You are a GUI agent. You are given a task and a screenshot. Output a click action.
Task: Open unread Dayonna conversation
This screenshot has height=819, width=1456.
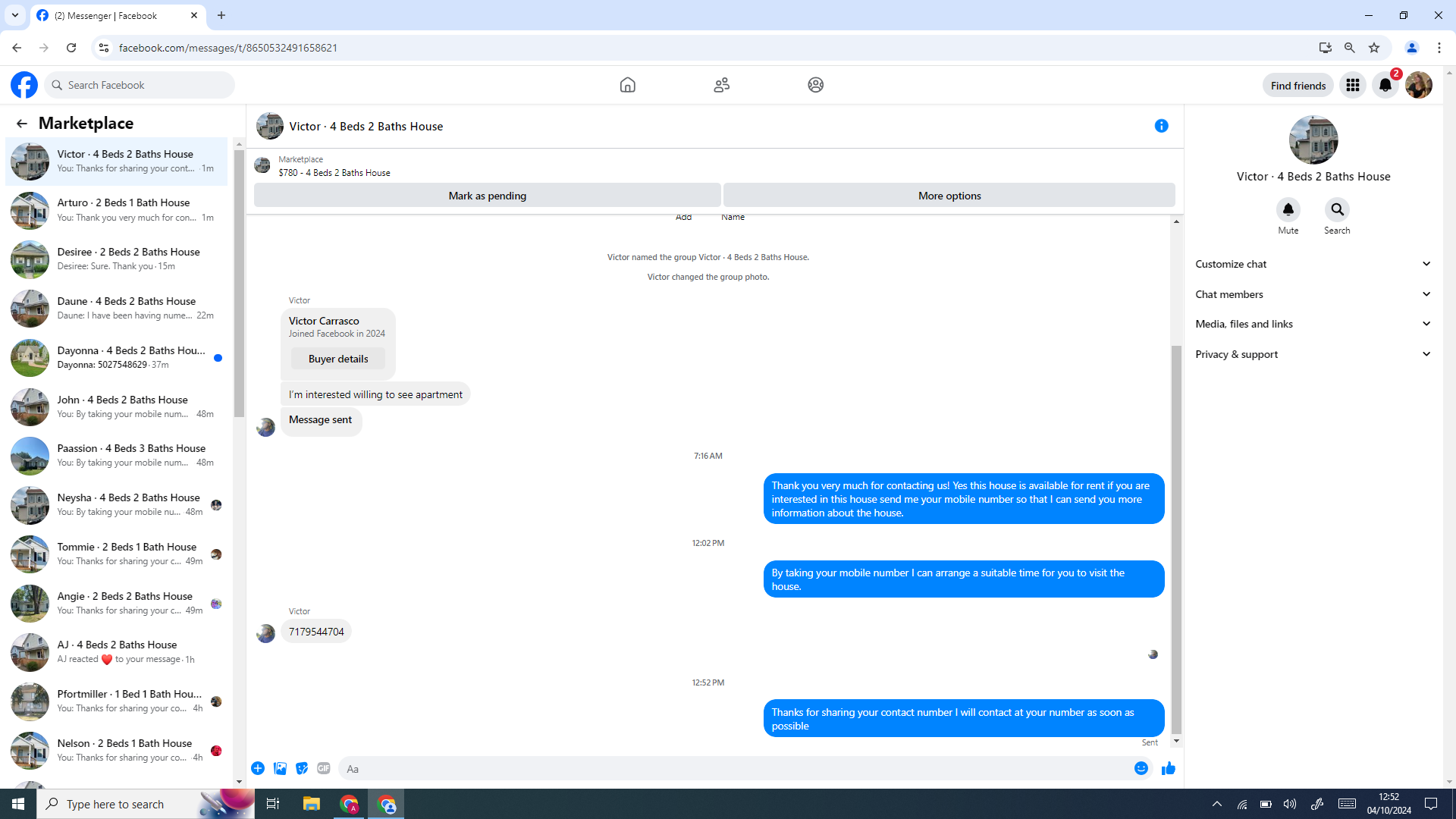pos(116,358)
